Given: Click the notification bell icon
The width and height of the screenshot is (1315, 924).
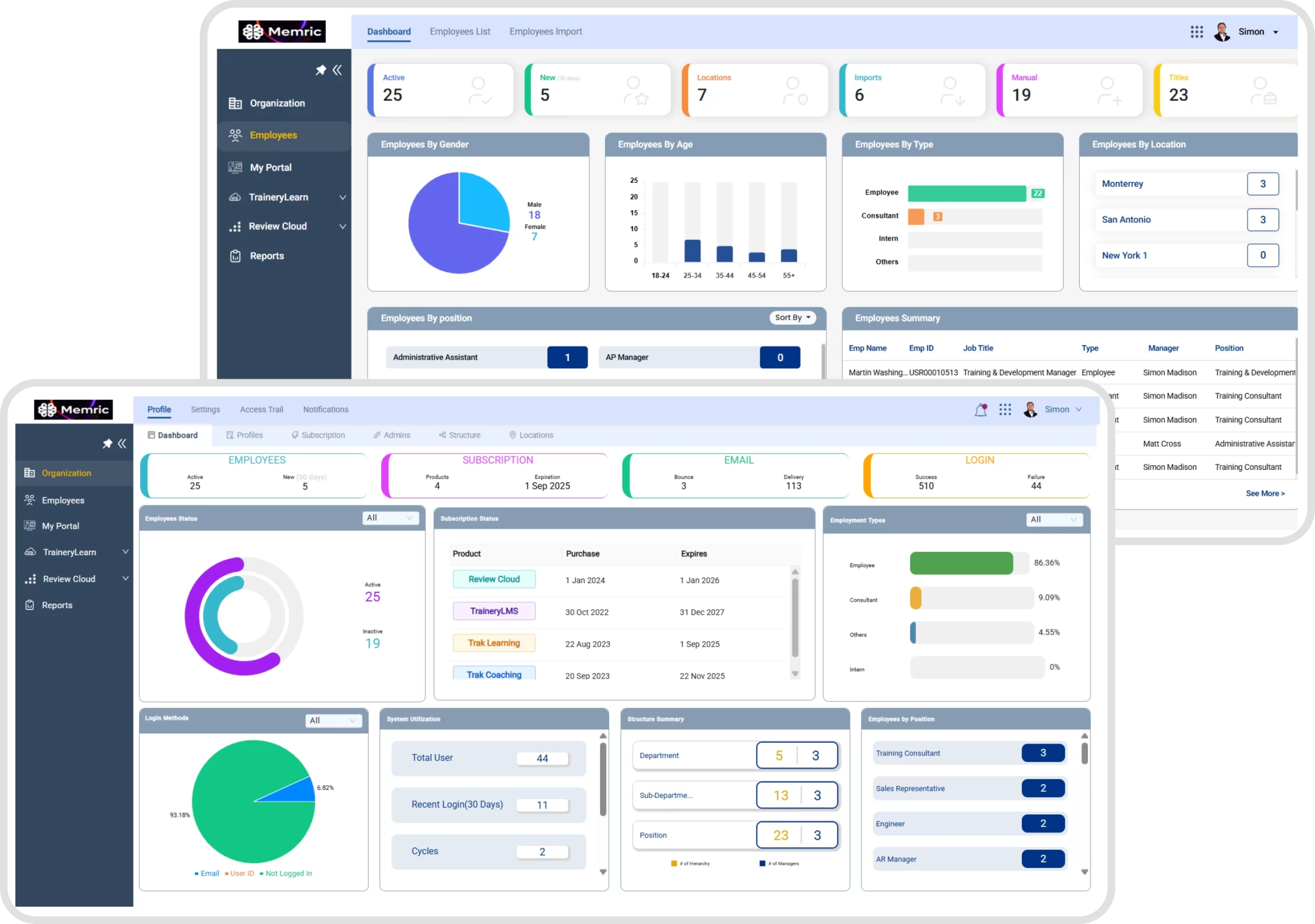Looking at the screenshot, I should 981,409.
